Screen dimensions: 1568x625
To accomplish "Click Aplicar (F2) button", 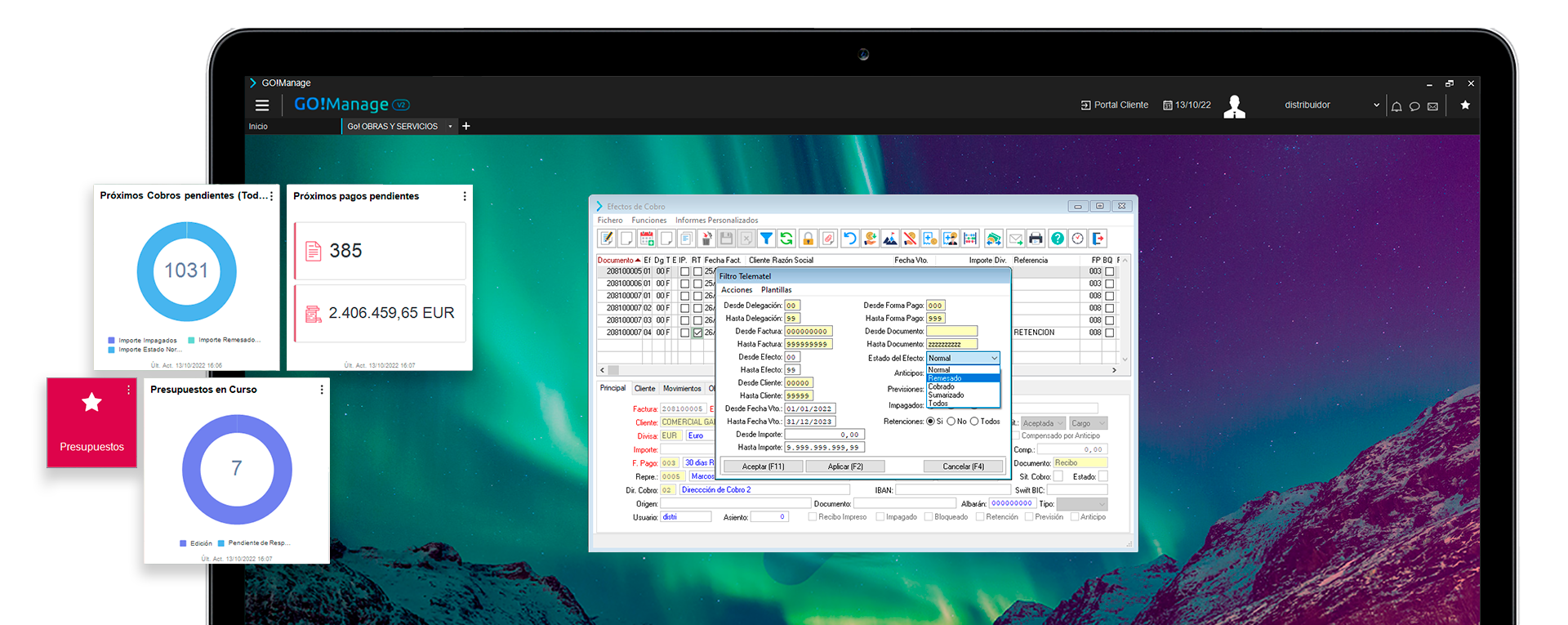I will pyautogui.click(x=845, y=467).
